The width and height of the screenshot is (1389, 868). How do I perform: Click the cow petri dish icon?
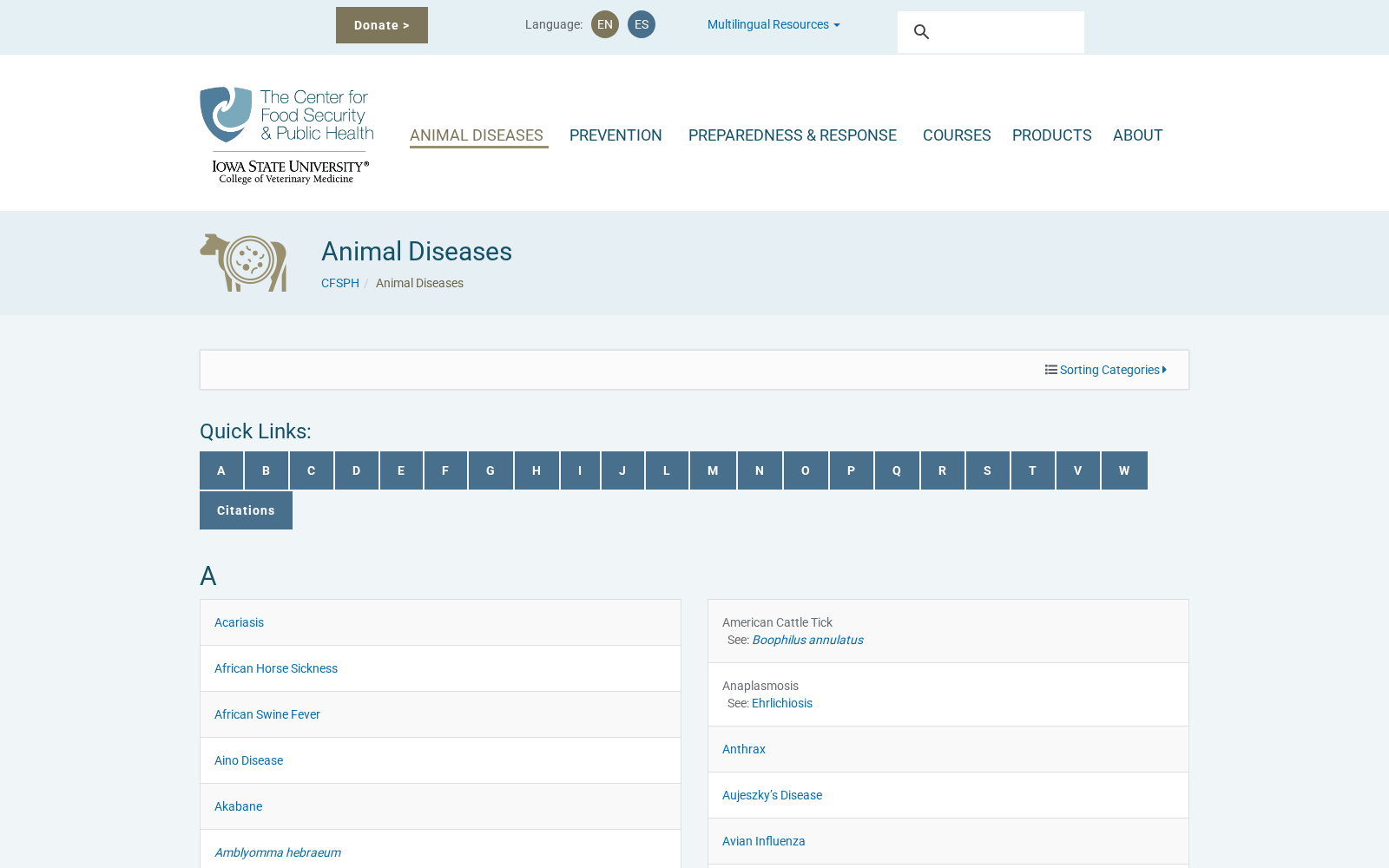(x=243, y=262)
